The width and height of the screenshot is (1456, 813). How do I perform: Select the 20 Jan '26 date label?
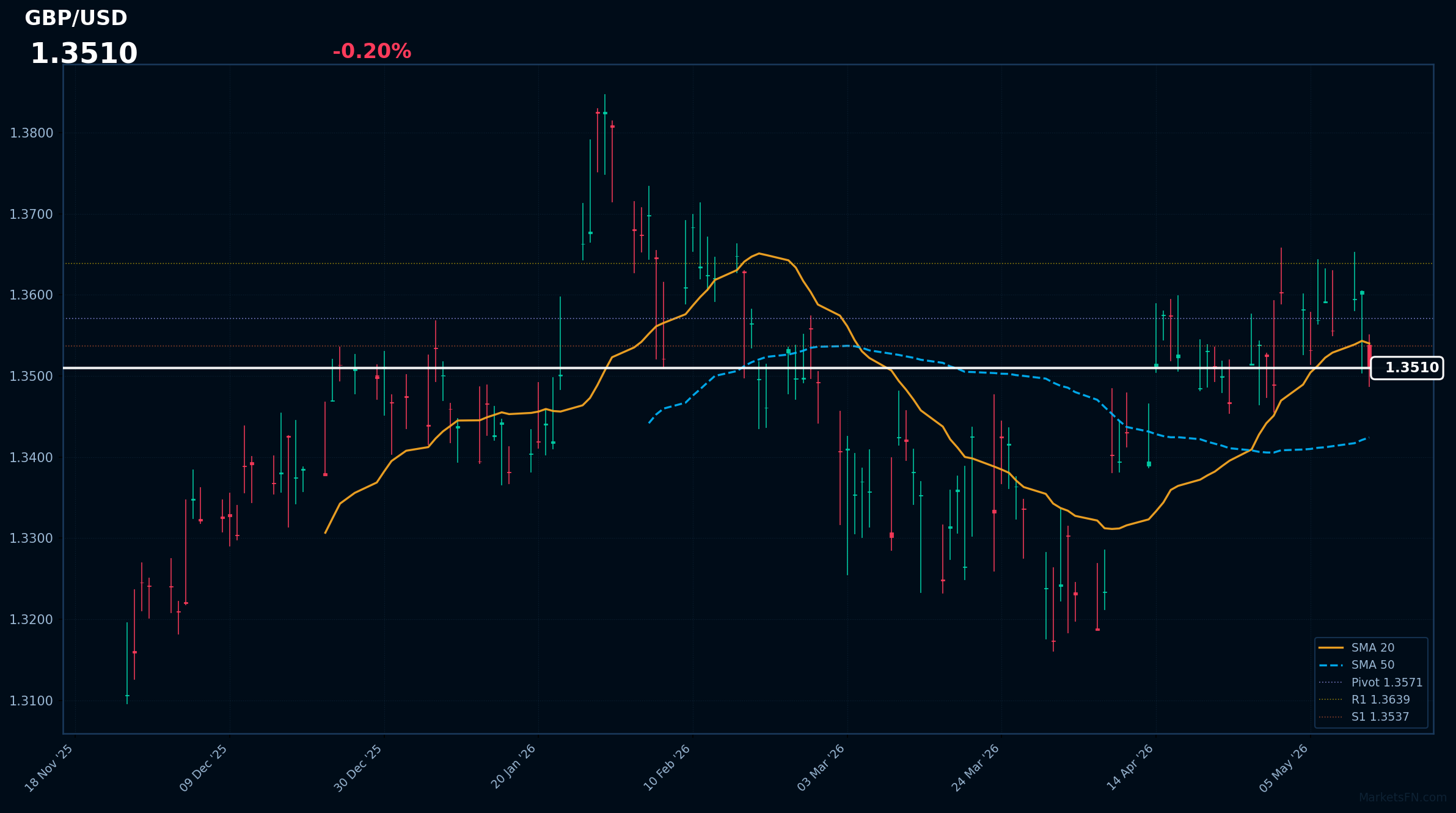click(x=513, y=767)
